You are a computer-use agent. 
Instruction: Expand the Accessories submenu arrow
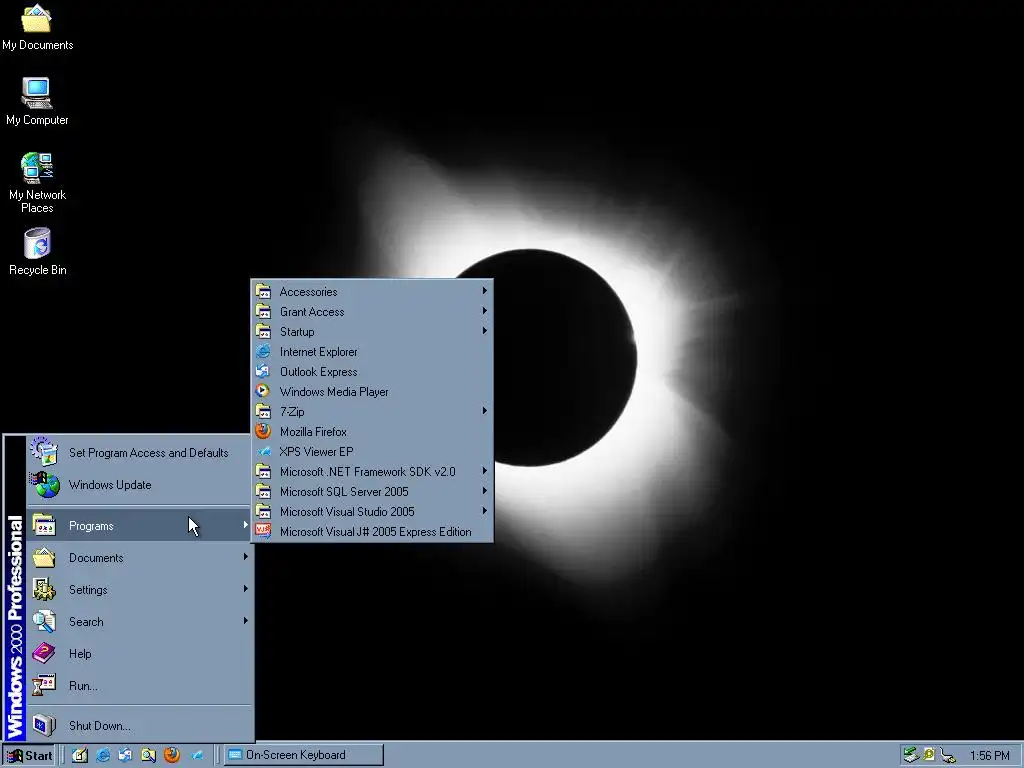pyautogui.click(x=485, y=291)
